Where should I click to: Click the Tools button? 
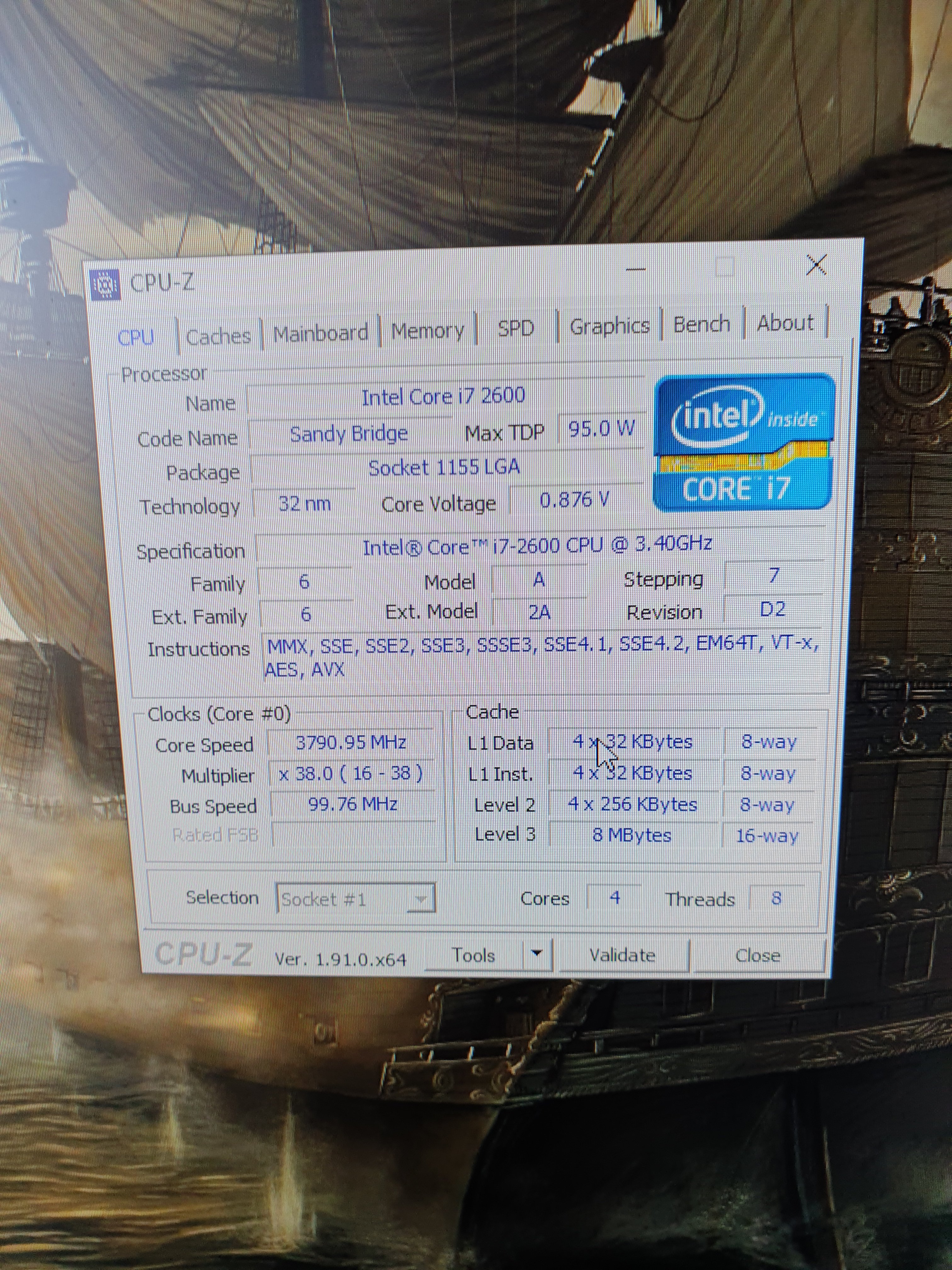pos(473,955)
